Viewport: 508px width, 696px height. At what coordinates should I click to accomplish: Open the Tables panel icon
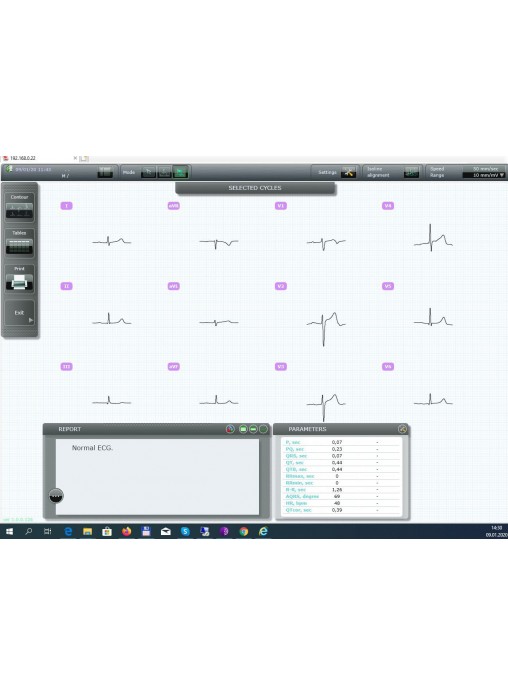(x=19, y=246)
